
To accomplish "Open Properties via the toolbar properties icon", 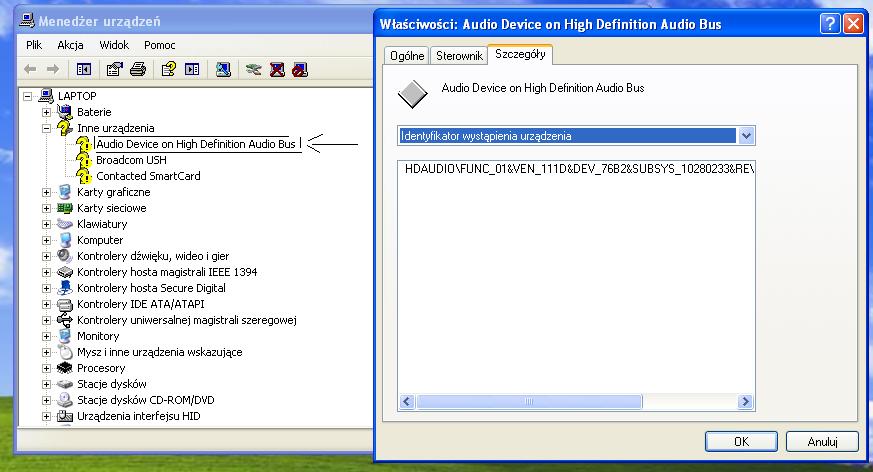I will [114, 69].
